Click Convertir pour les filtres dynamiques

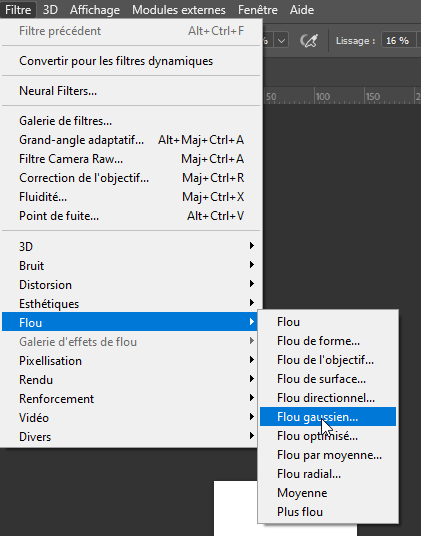pos(131,61)
